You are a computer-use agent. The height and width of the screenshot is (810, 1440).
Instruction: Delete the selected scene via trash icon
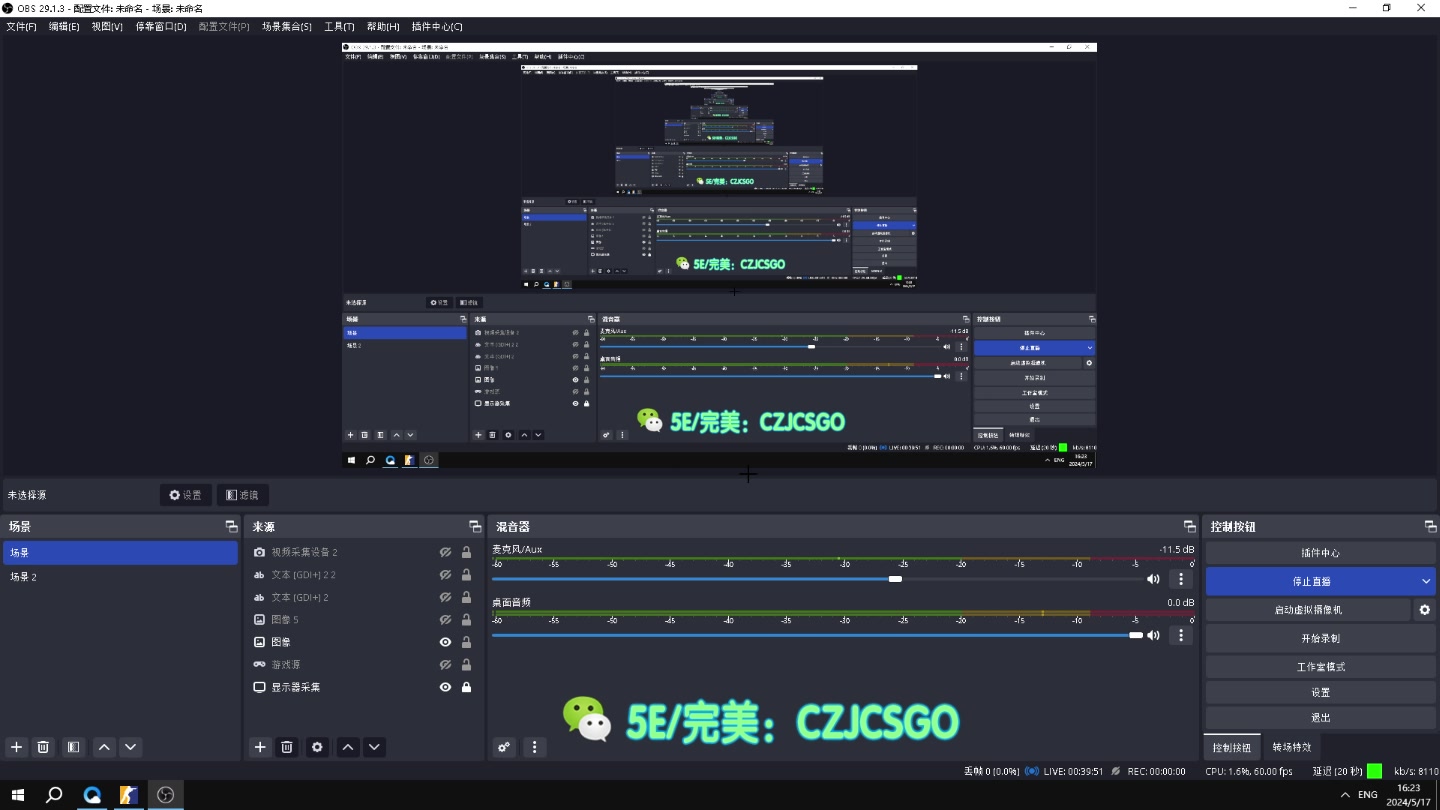tap(43, 747)
